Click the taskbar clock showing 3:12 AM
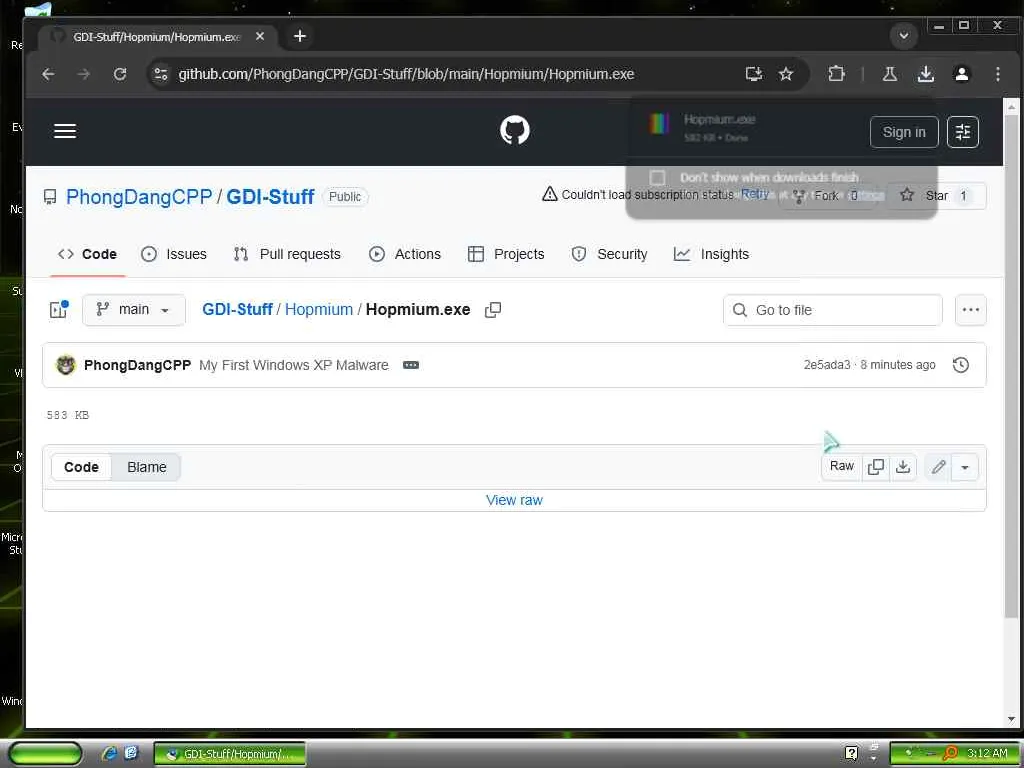Screen dimensions: 1024x768 [987, 754]
